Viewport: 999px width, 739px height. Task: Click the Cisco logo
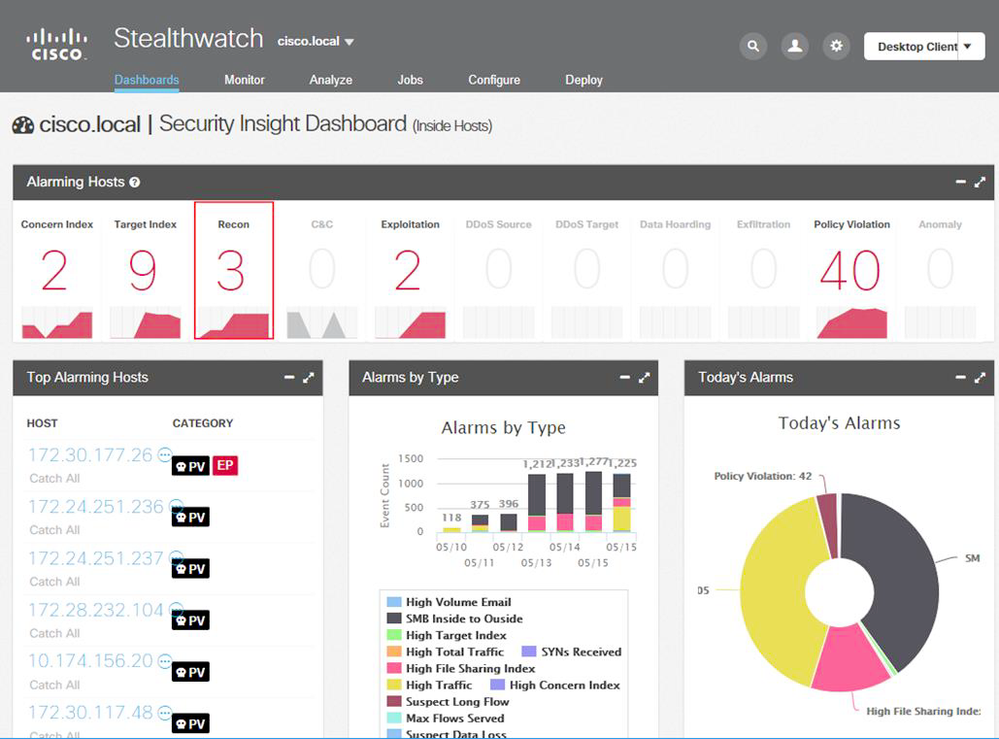point(57,45)
